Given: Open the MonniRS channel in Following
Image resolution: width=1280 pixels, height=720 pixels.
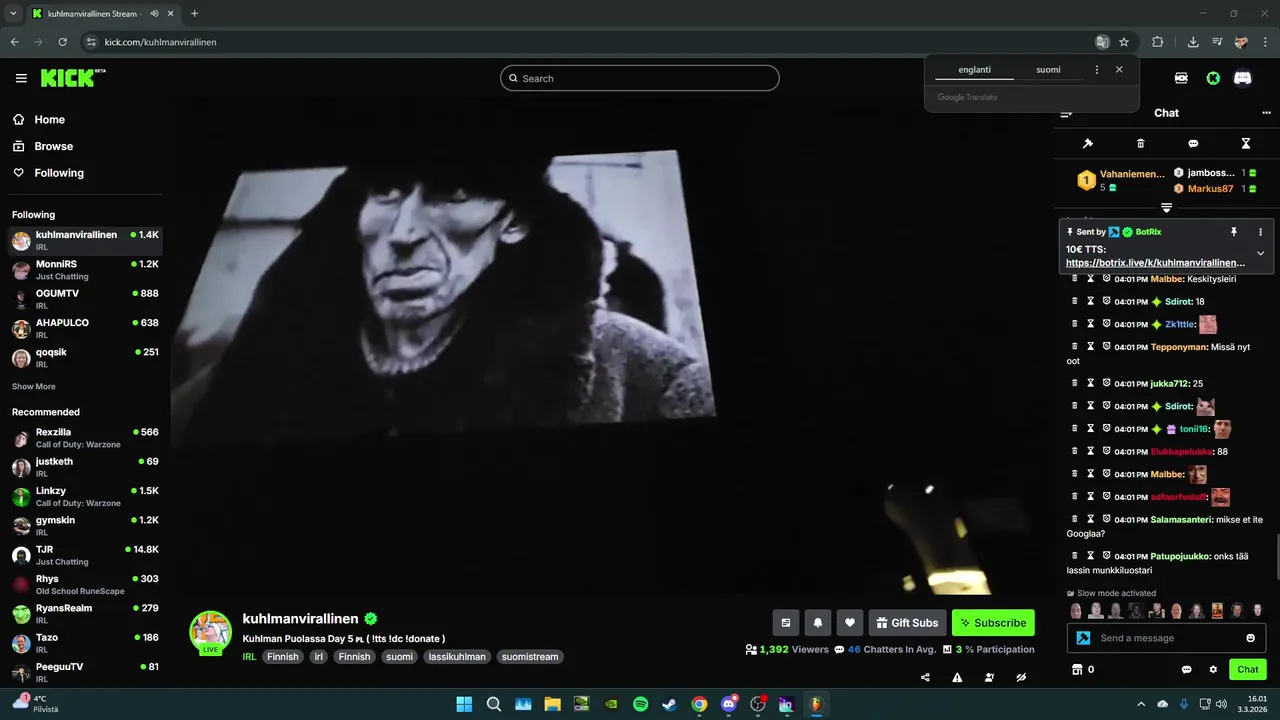Looking at the screenshot, I should pos(85,270).
